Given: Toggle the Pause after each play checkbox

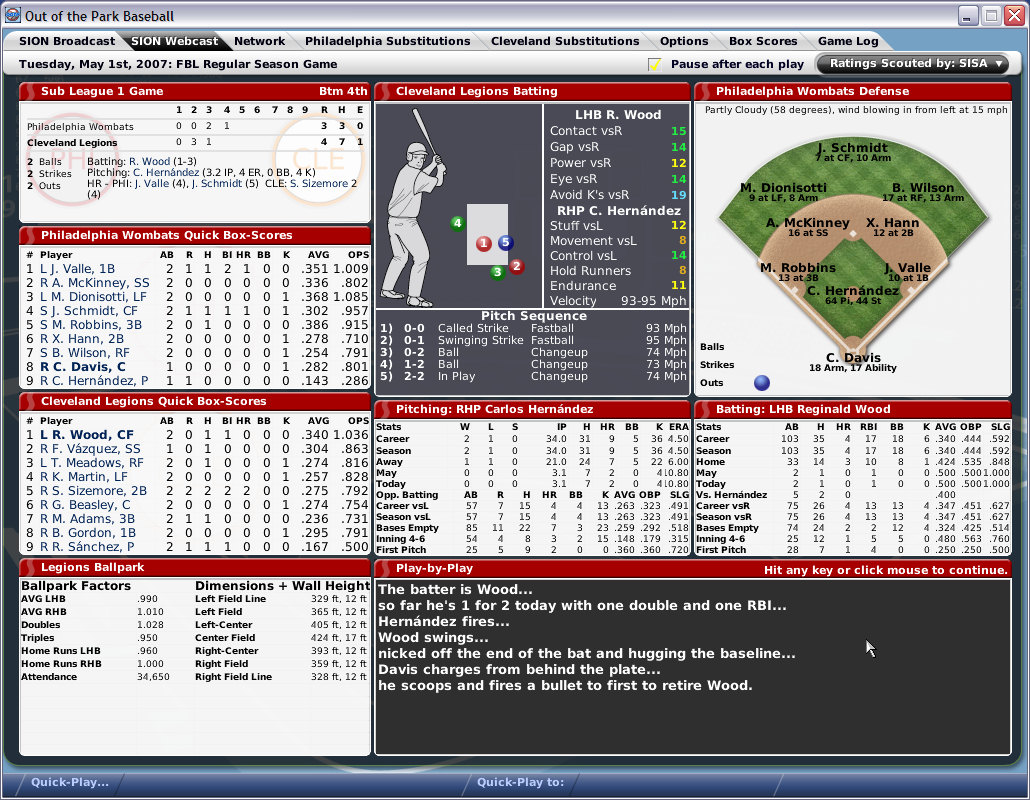Looking at the screenshot, I should (x=654, y=65).
